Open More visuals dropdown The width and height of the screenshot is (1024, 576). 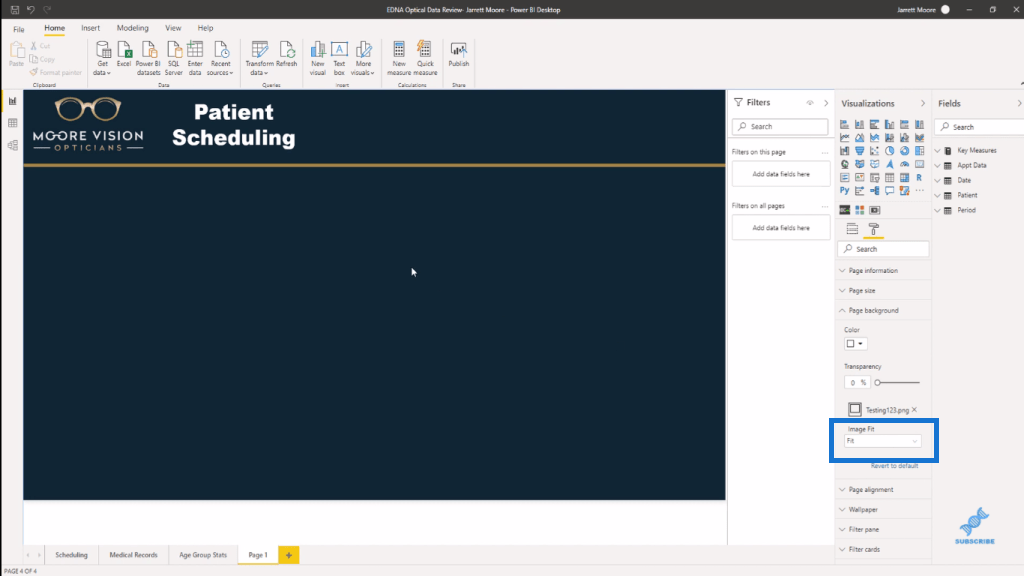[x=363, y=58]
